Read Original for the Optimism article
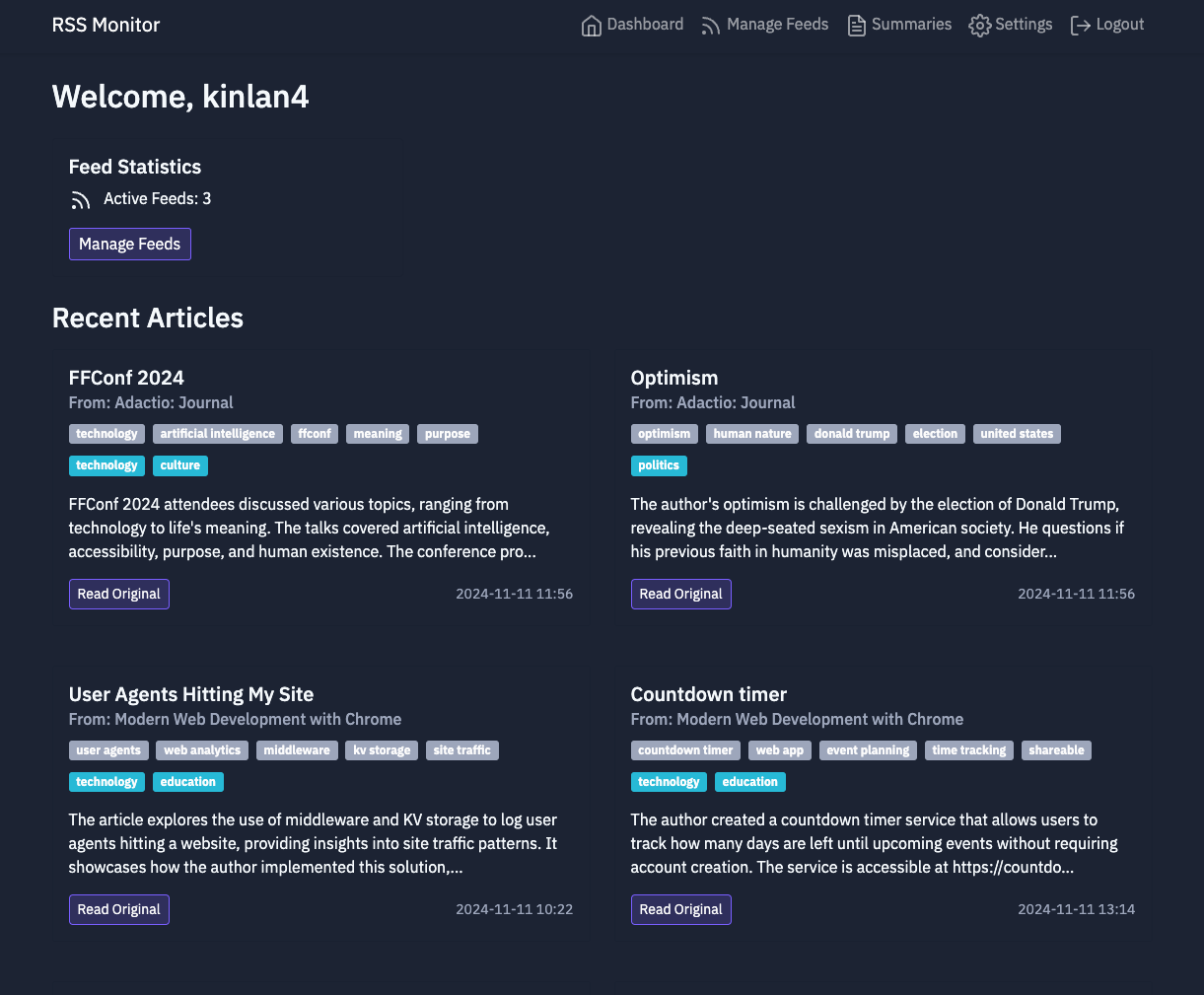This screenshot has width=1204, height=995. [x=681, y=594]
